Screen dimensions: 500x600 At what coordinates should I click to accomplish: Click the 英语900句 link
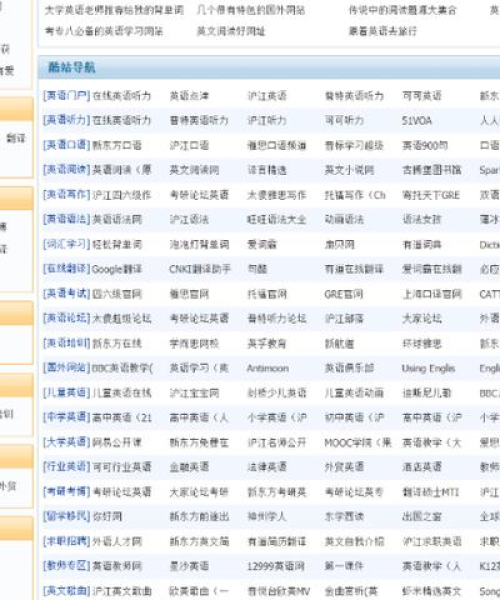tap(425, 146)
